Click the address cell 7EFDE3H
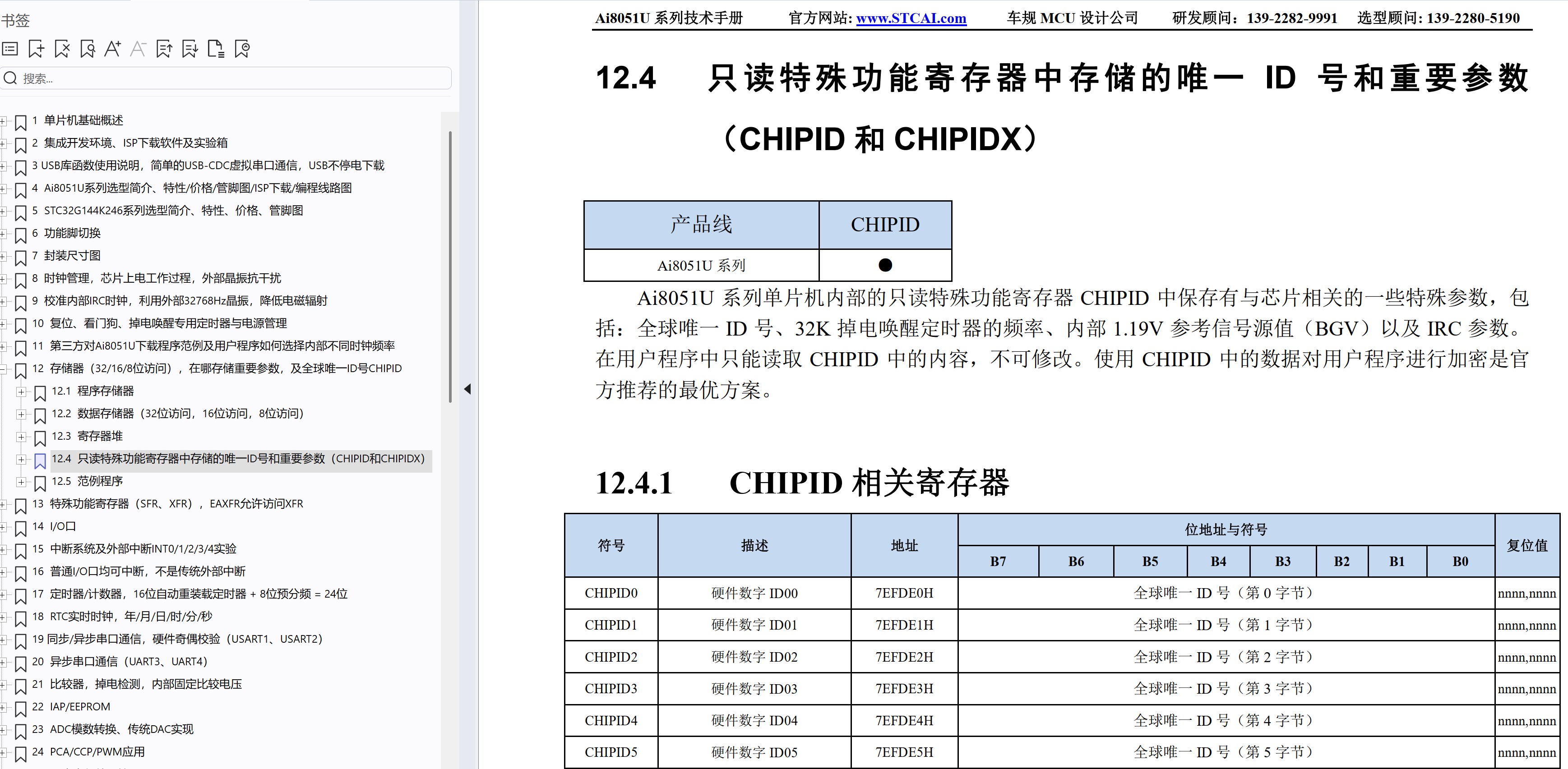This screenshot has height=769, width=1568. pos(905,689)
